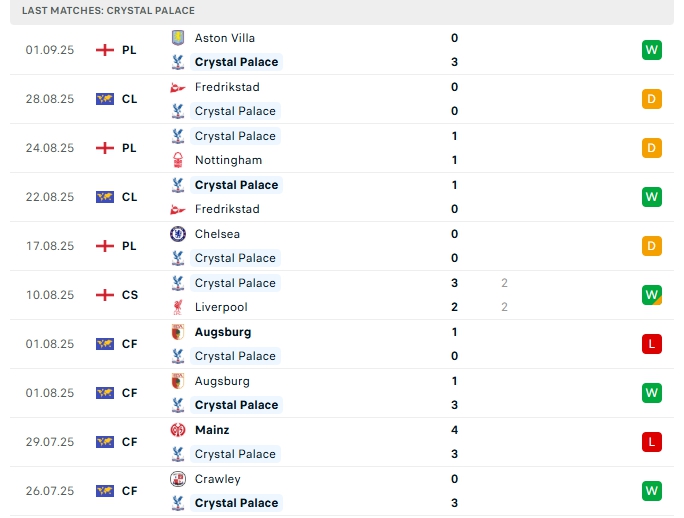Open the Mainz team name link

tap(212, 430)
